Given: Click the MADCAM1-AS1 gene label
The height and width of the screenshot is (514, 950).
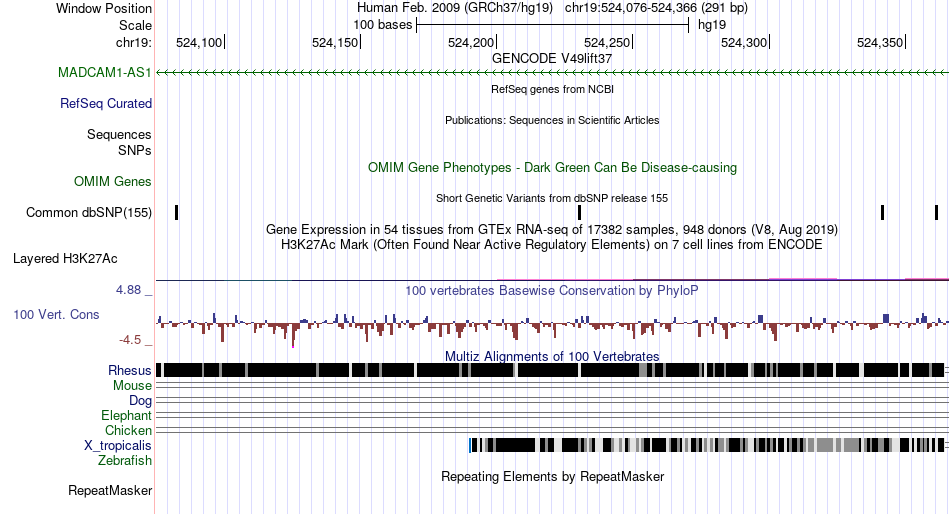Looking at the screenshot, I should 105,73.
